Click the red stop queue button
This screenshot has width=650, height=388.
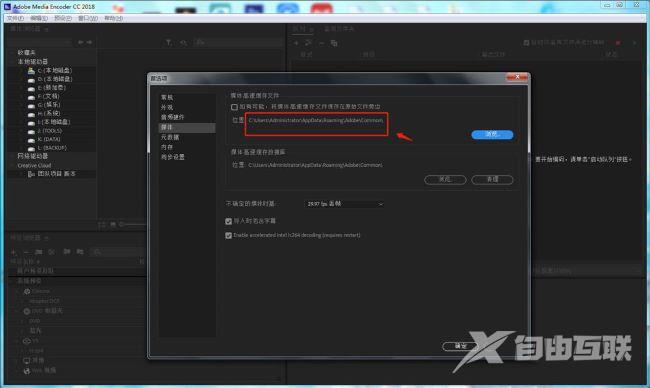click(x=618, y=43)
